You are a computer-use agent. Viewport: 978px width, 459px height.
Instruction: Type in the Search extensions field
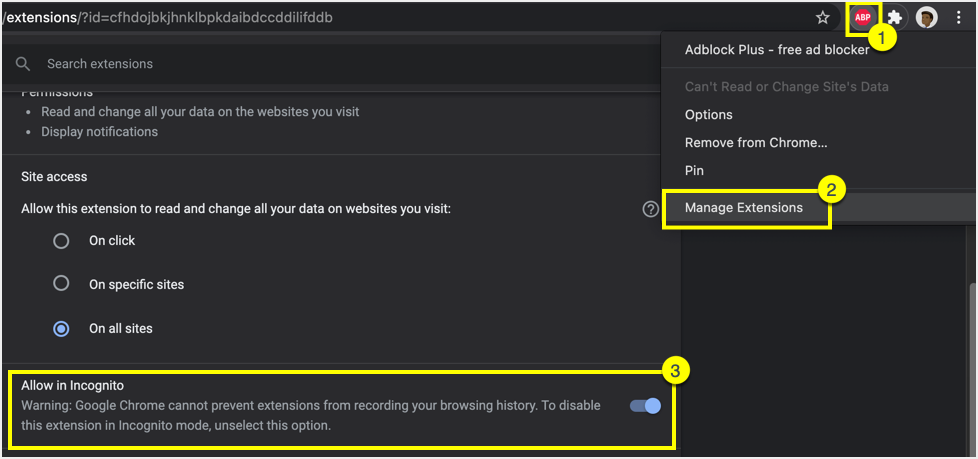tap(300, 64)
